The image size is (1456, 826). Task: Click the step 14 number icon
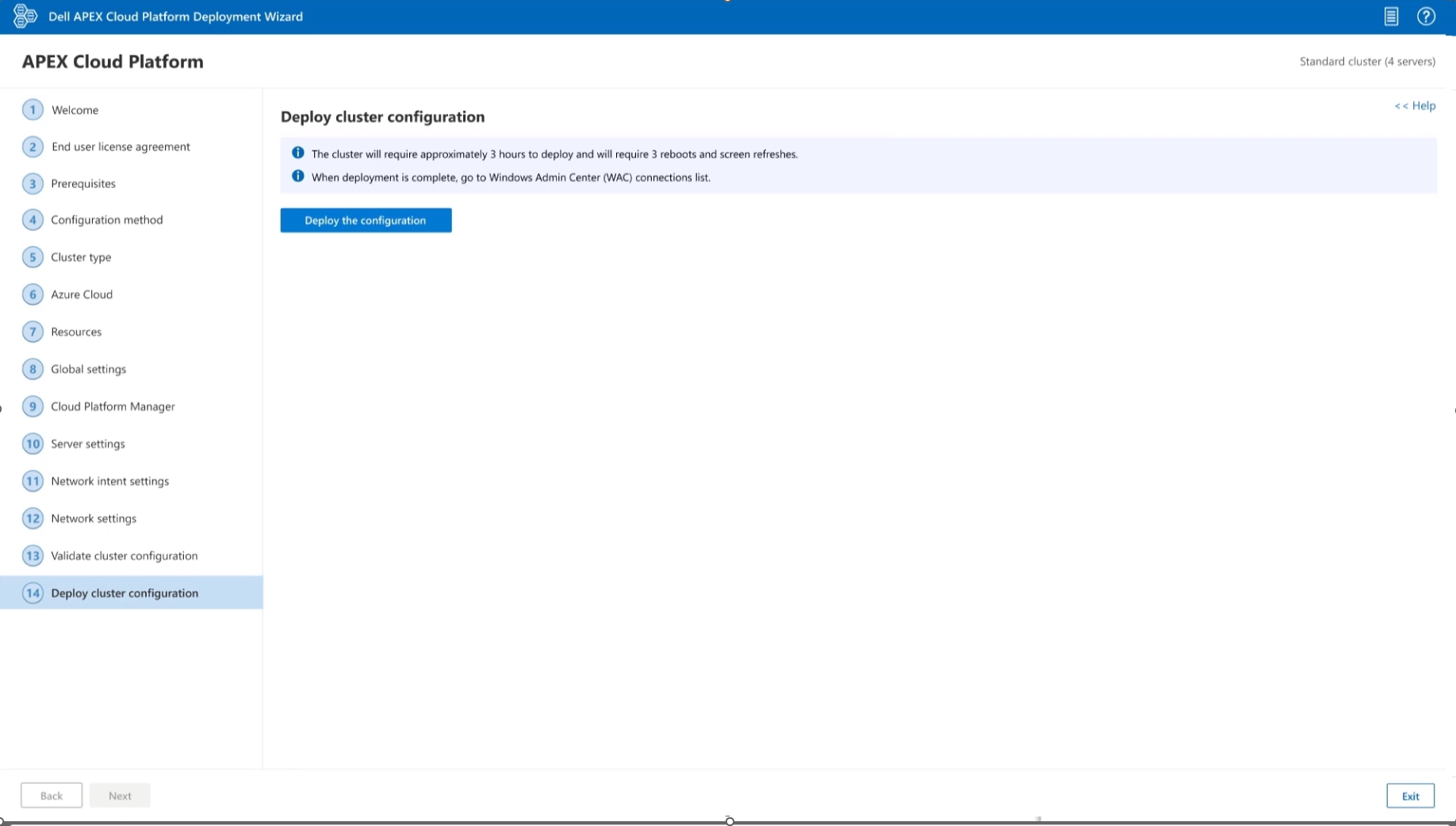tap(33, 593)
